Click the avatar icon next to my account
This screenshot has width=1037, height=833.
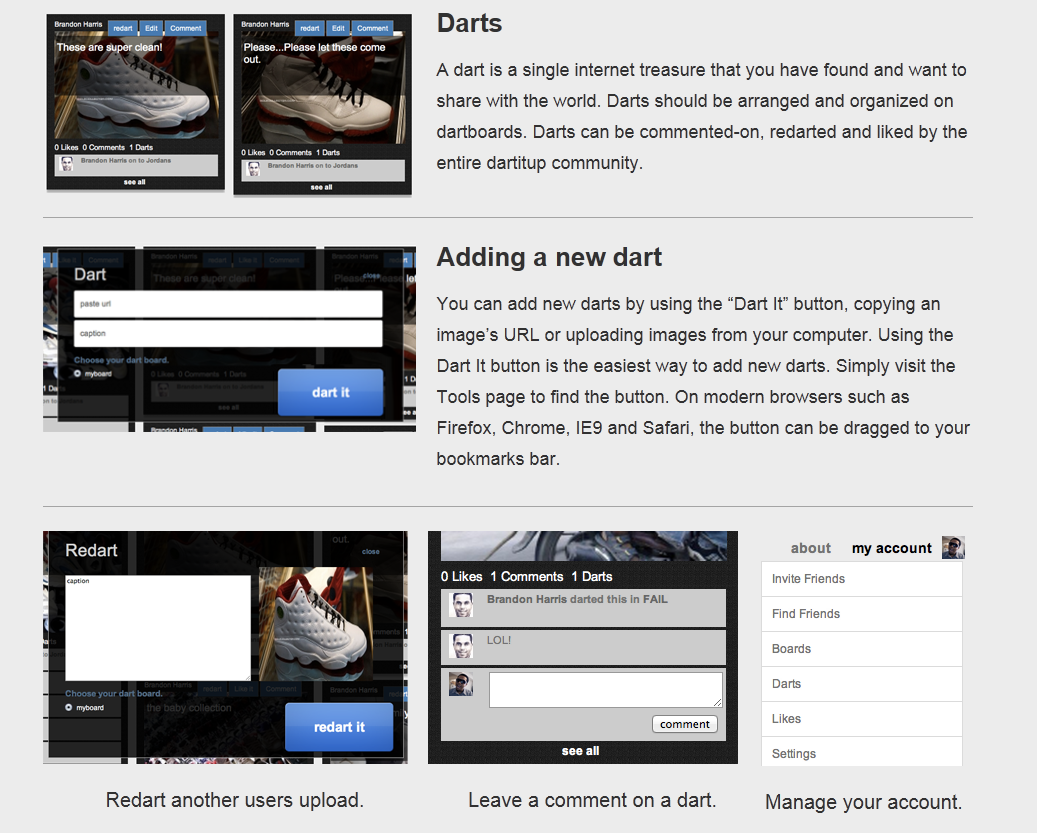(x=953, y=548)
